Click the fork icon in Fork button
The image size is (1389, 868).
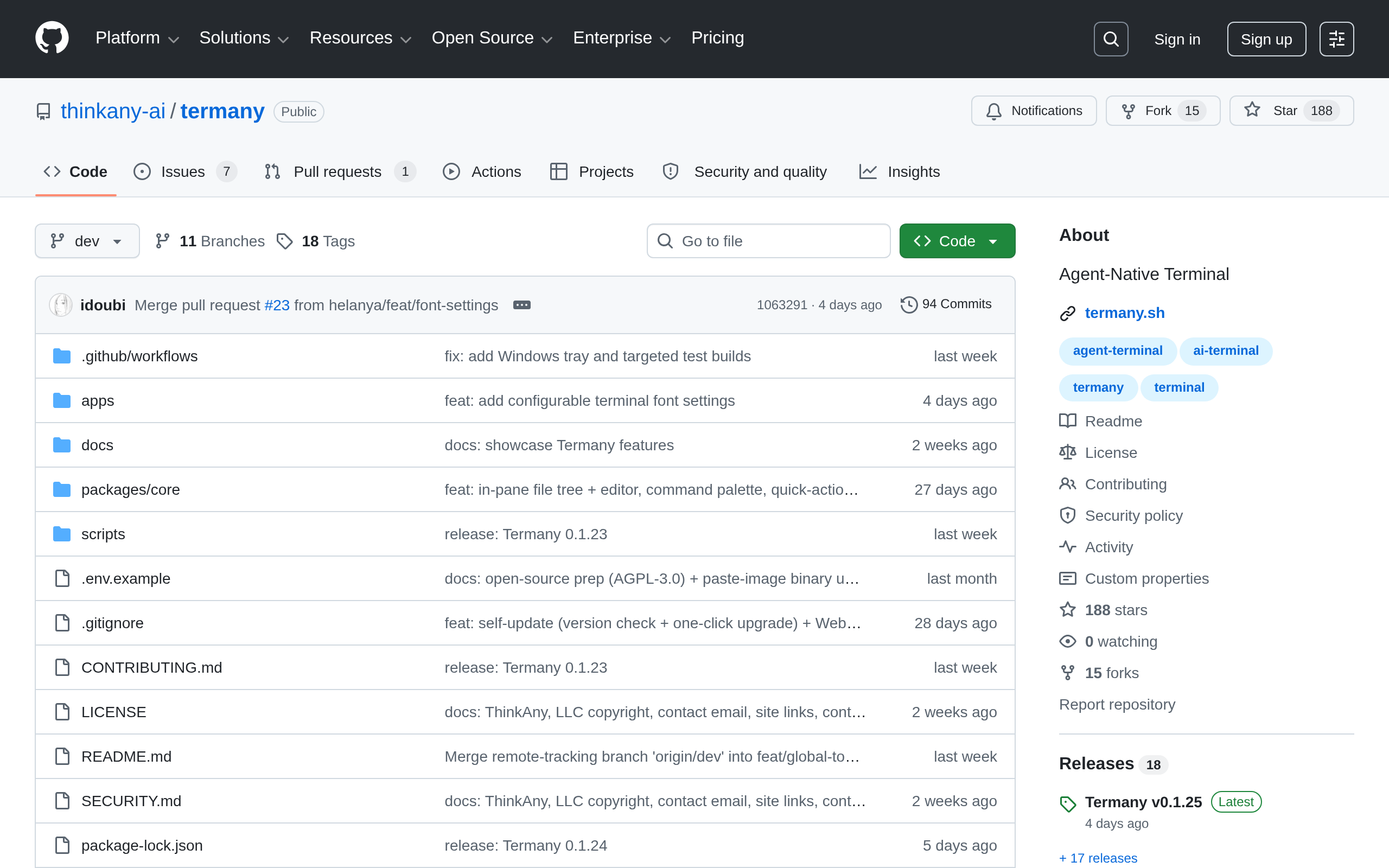tap(1129, 111)
